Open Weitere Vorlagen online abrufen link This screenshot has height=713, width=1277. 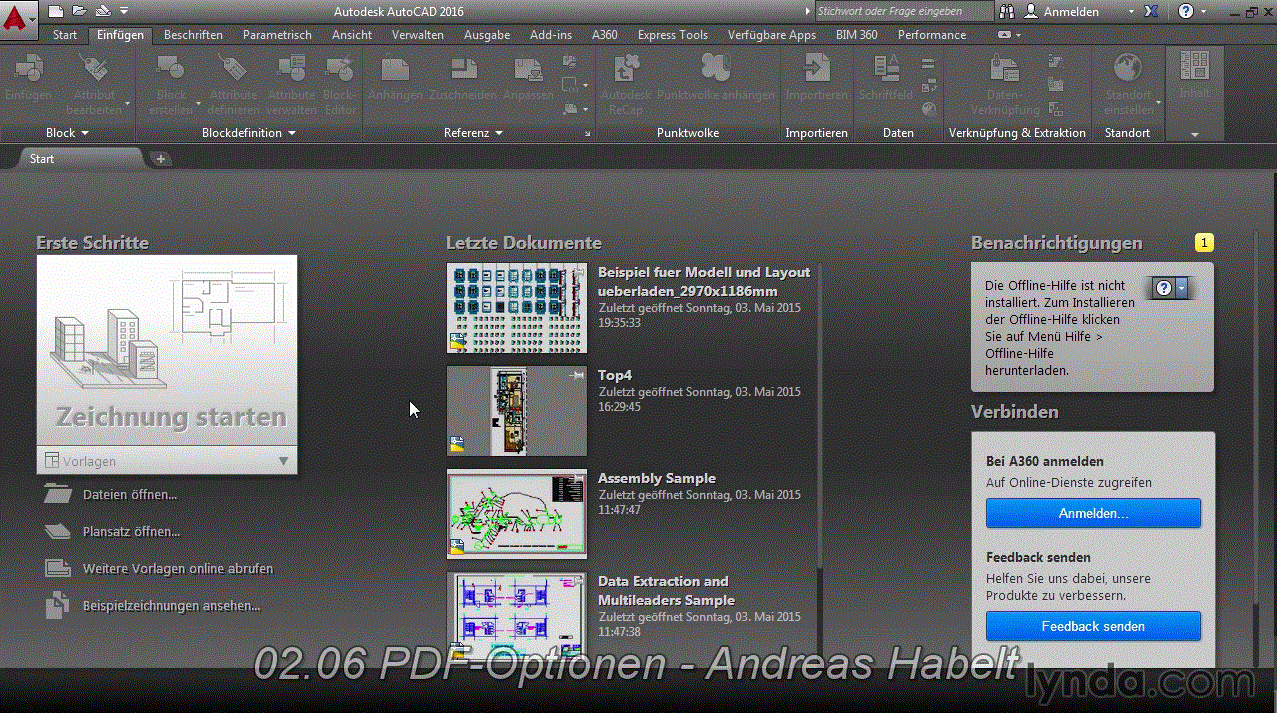click(178, 569)
